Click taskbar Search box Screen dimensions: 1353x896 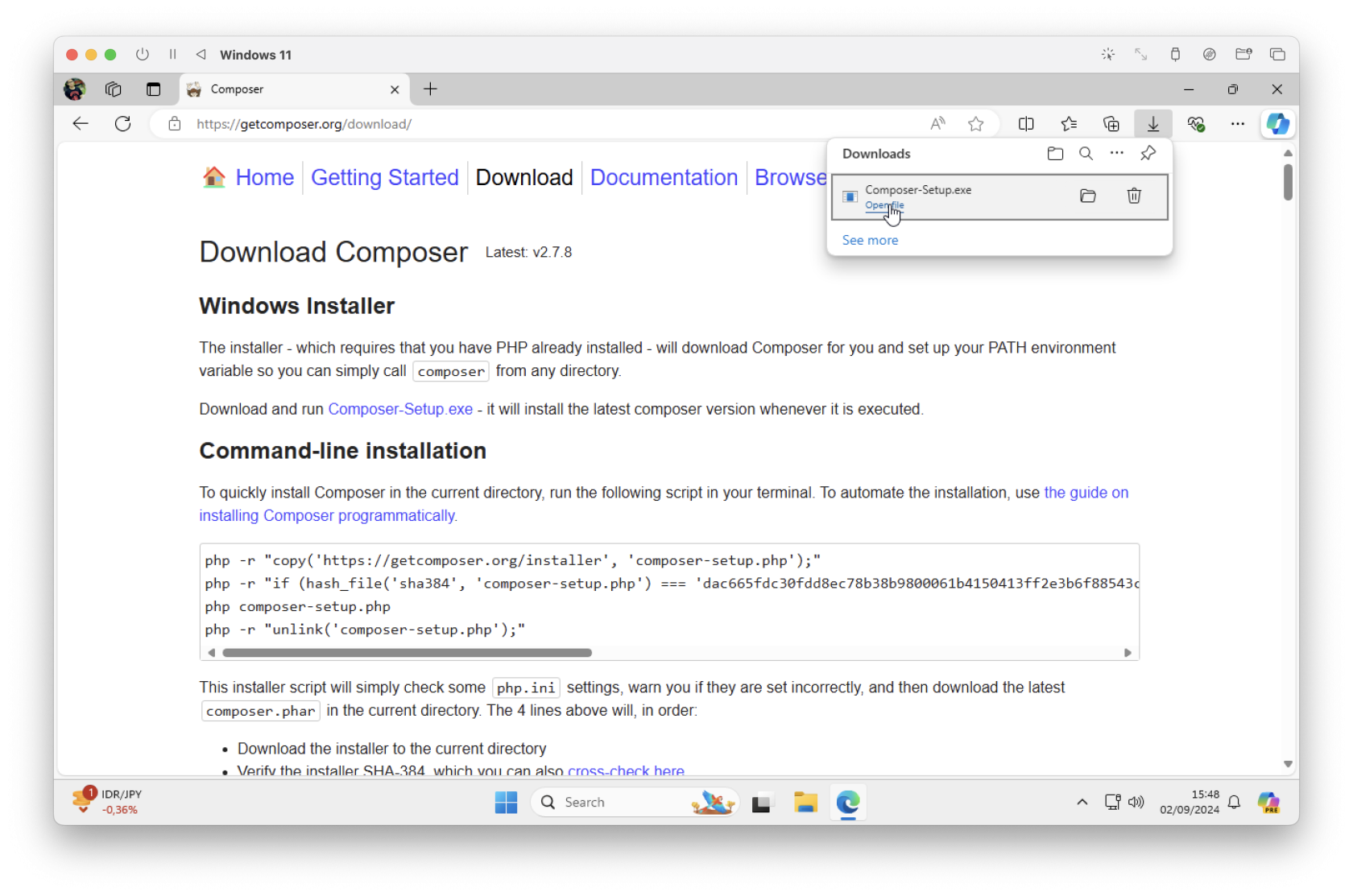coord(635,803)
